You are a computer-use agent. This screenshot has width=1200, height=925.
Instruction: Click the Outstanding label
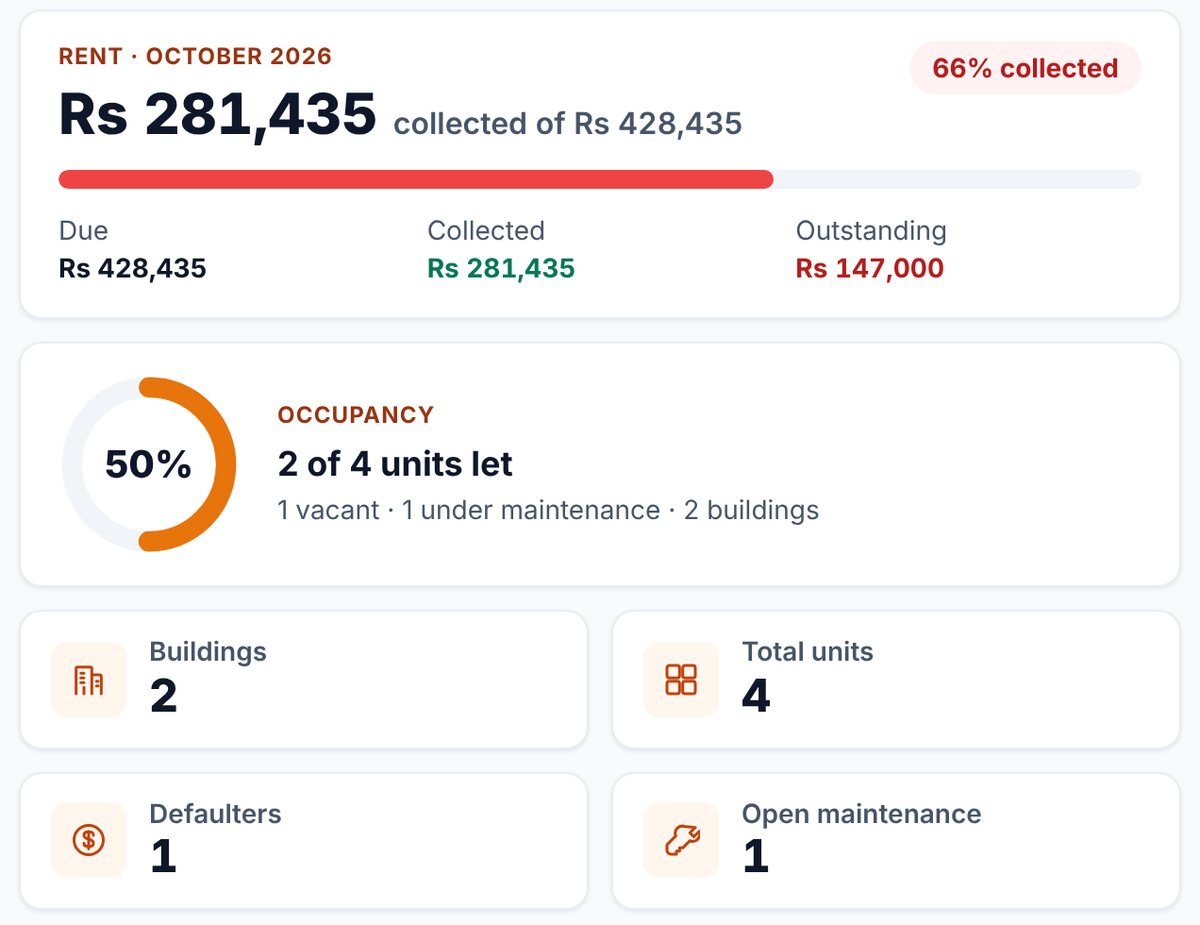[x=871, y=231]
